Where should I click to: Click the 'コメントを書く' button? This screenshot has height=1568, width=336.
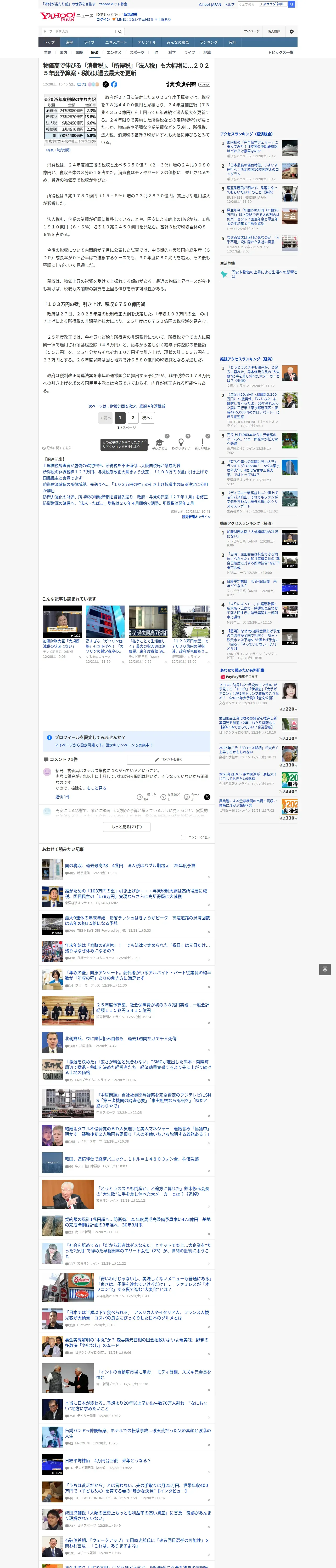169,760
